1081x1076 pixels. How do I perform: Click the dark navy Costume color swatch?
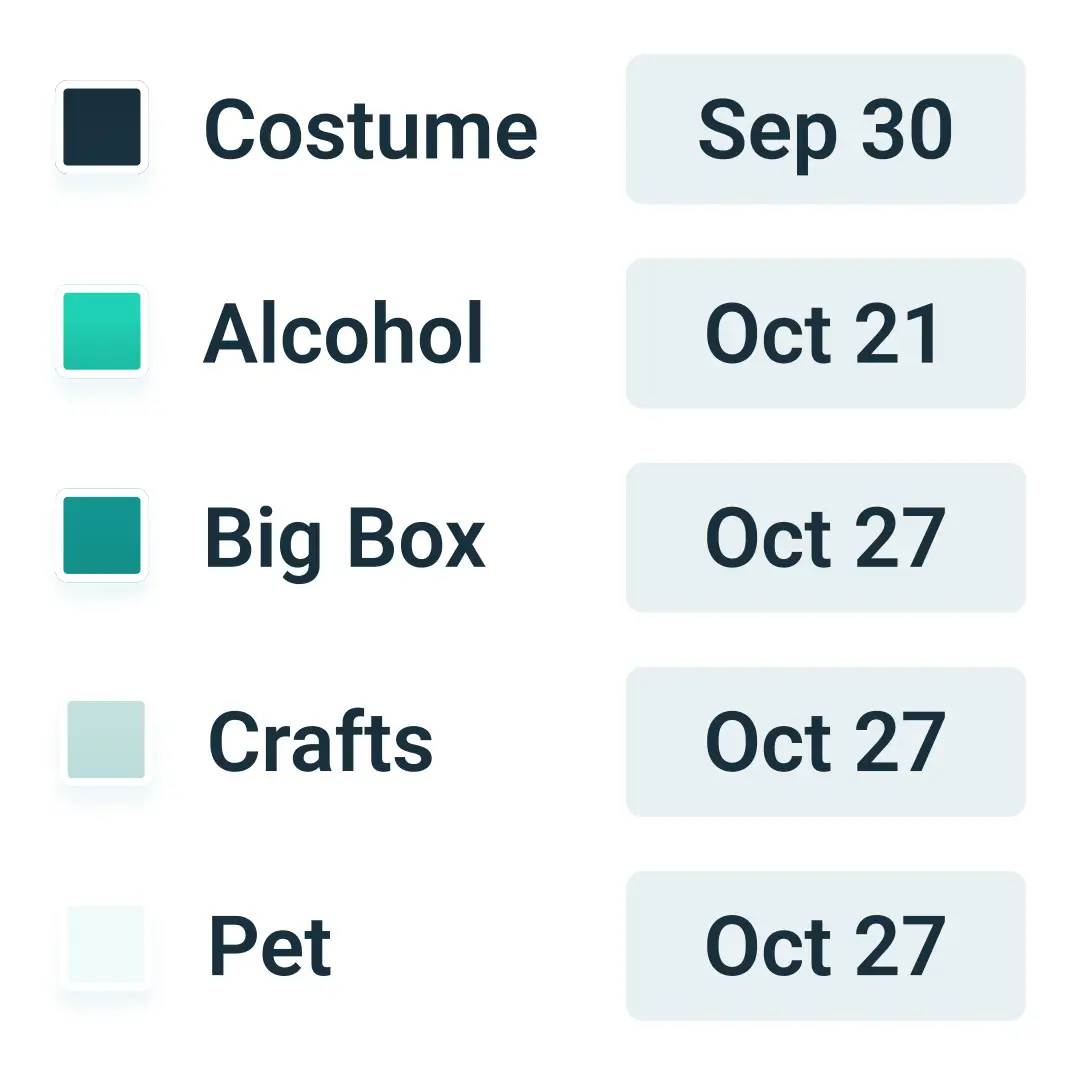pyautogui.click(x=102, y=127)
